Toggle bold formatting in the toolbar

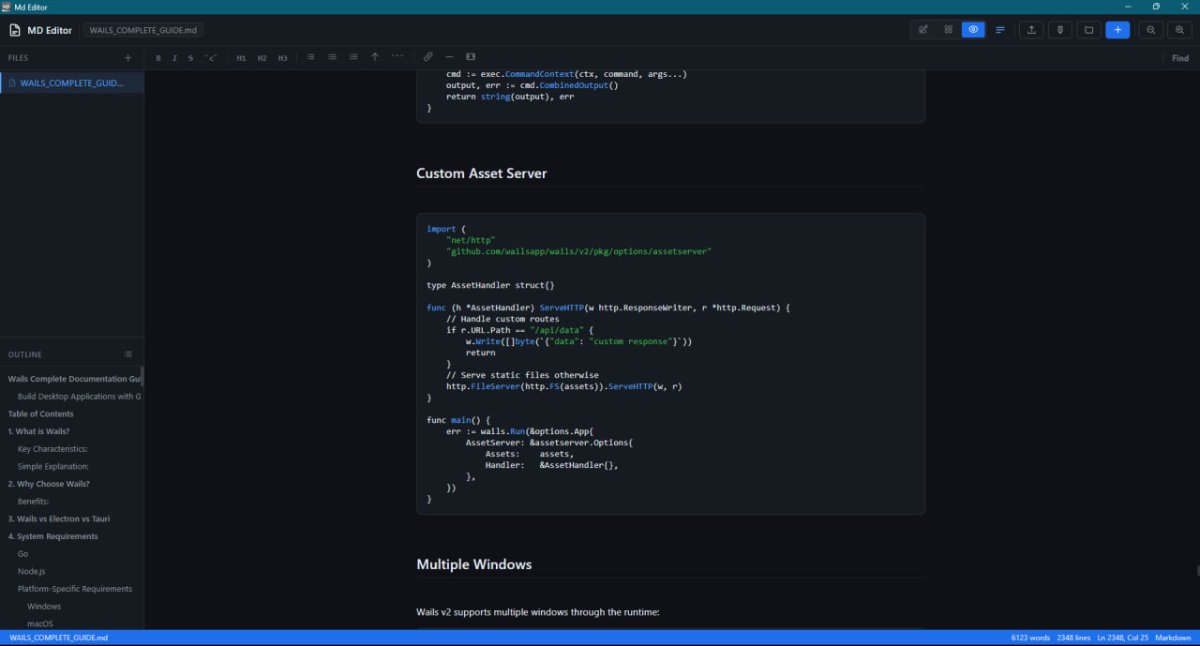(158, 58)
